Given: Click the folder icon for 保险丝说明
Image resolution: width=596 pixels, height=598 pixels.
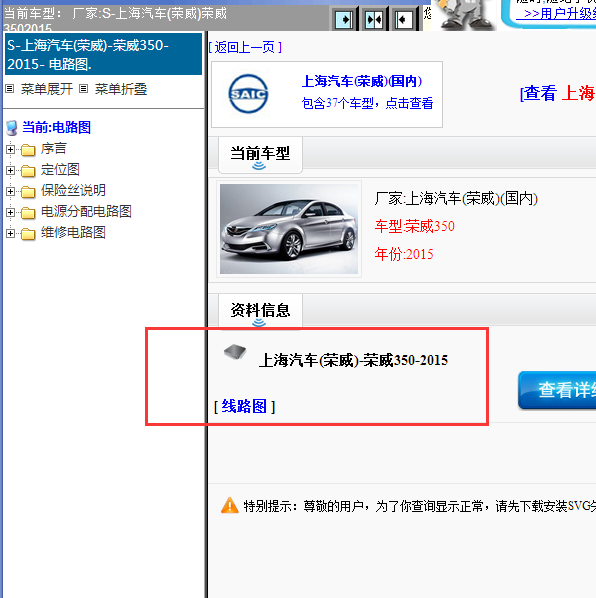Looking at the screenshot, I should click(x=28, y=192).
